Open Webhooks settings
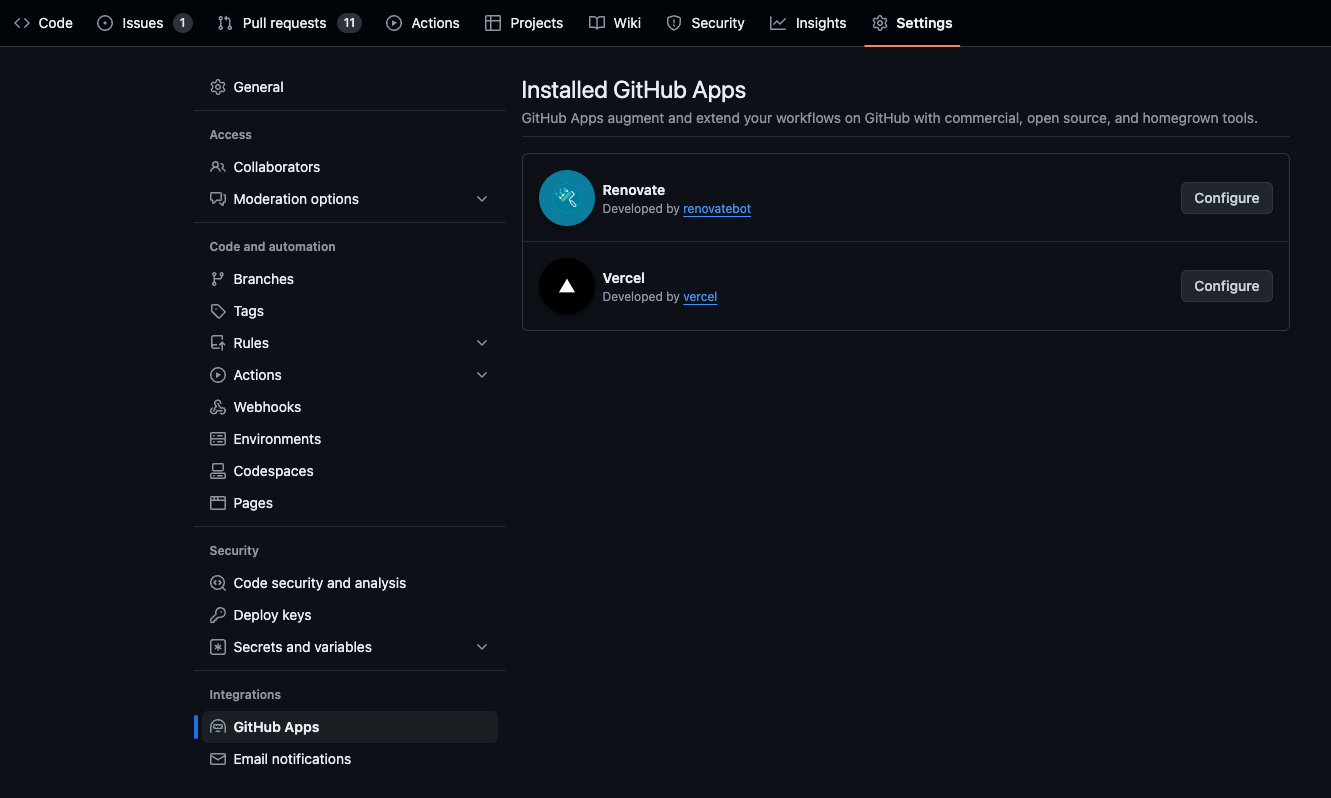 point(350,407)
